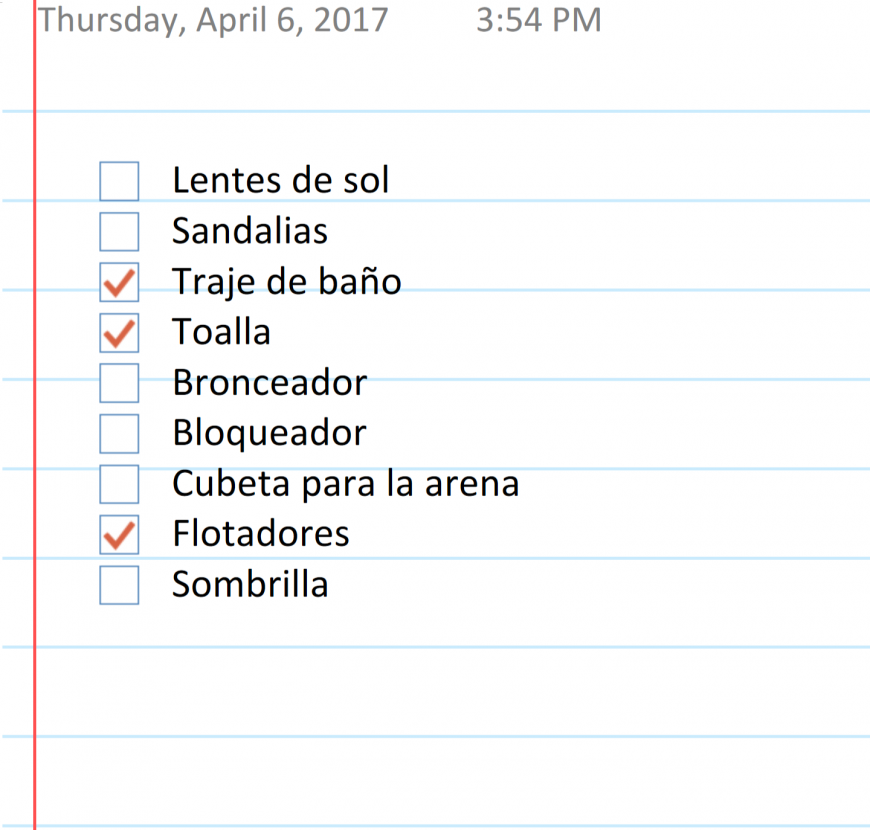870x830 pixels.
Task: Uncheck the Traje de baño checkbox
Action: click(x=119, y=282)
